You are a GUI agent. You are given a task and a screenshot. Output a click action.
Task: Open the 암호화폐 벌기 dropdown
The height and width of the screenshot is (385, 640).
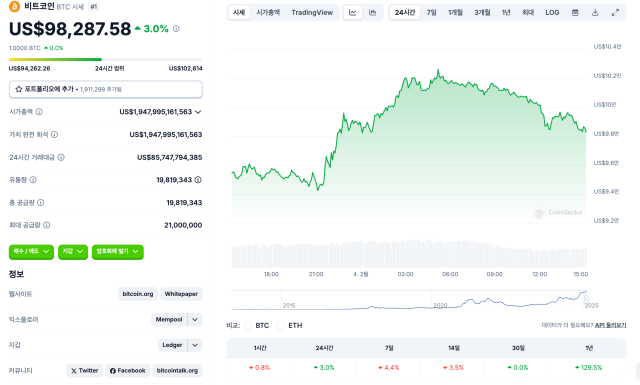pos(118,251)
